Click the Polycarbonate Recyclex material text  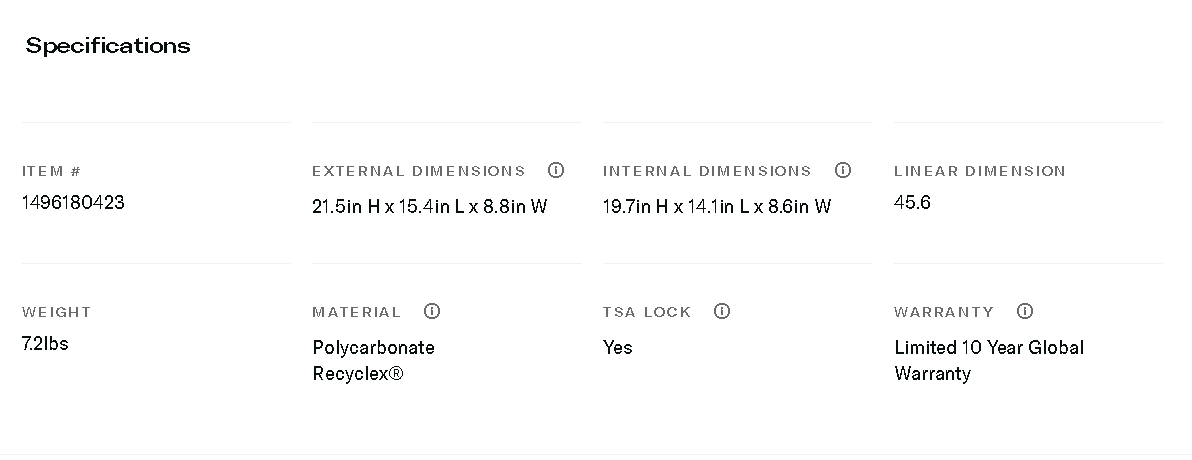(x=373, y=361)
